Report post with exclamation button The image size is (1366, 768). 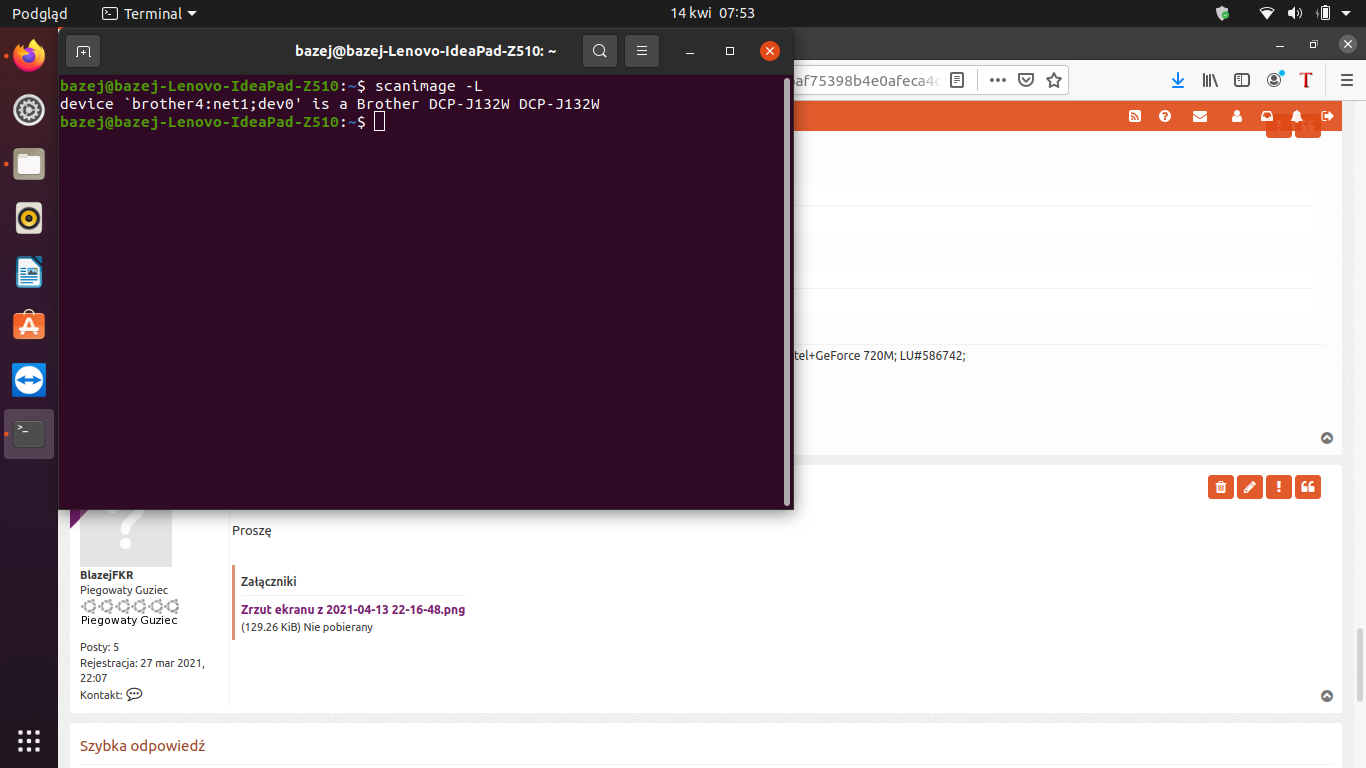(x=1278, y=487)
